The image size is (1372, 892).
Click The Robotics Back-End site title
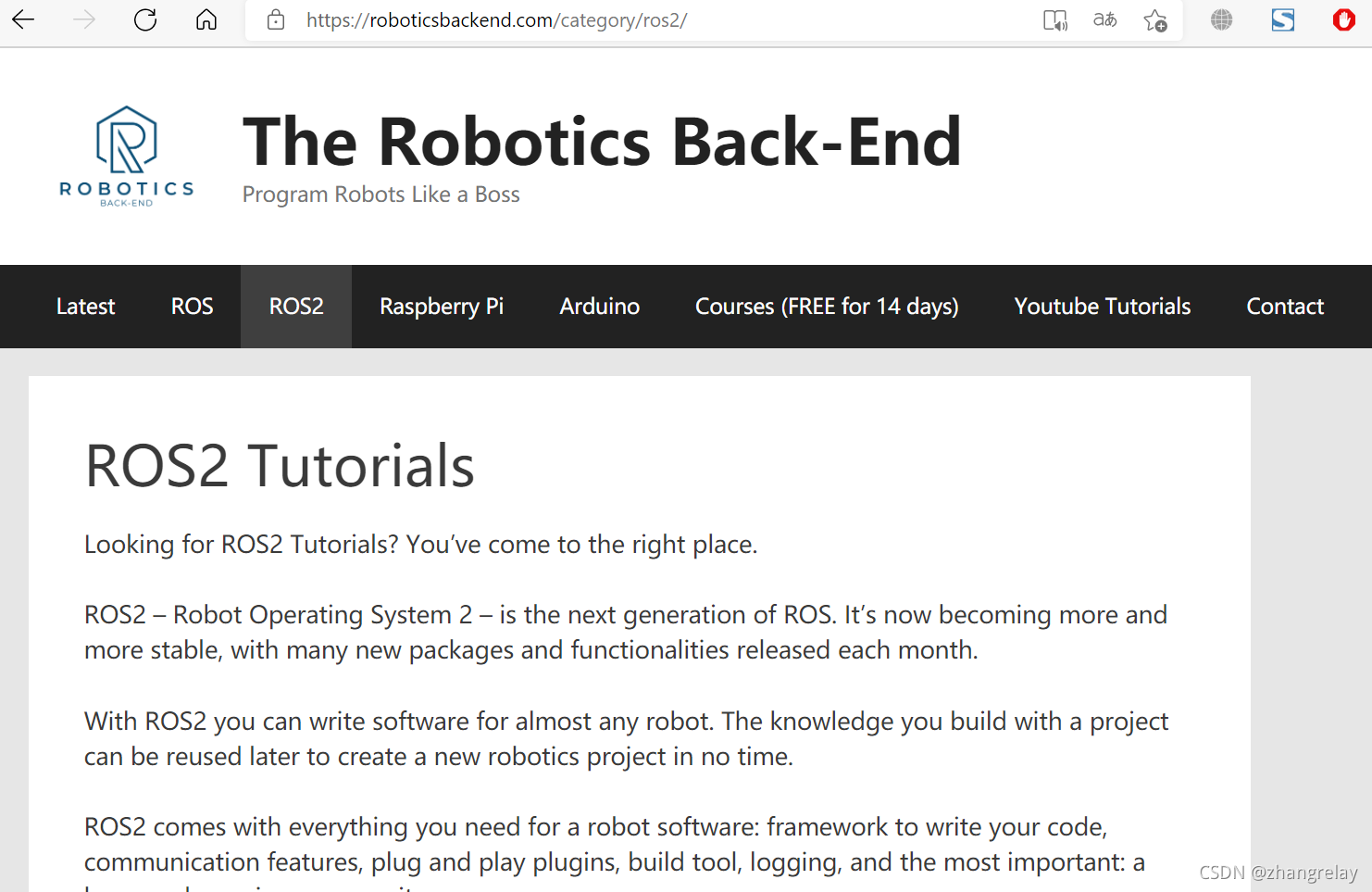[602, 142]
